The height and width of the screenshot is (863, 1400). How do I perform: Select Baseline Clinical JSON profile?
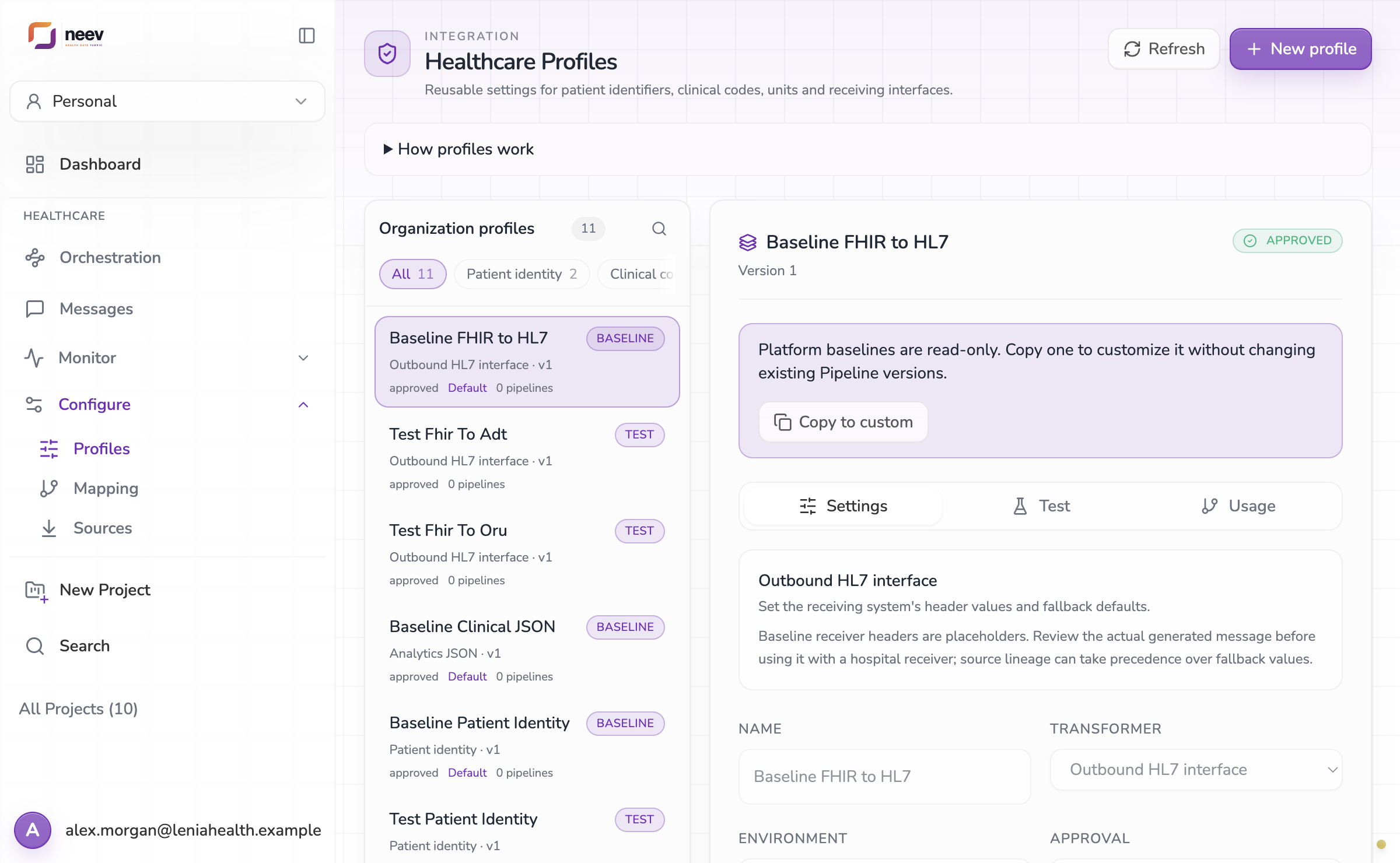click(x=527, y=651)
